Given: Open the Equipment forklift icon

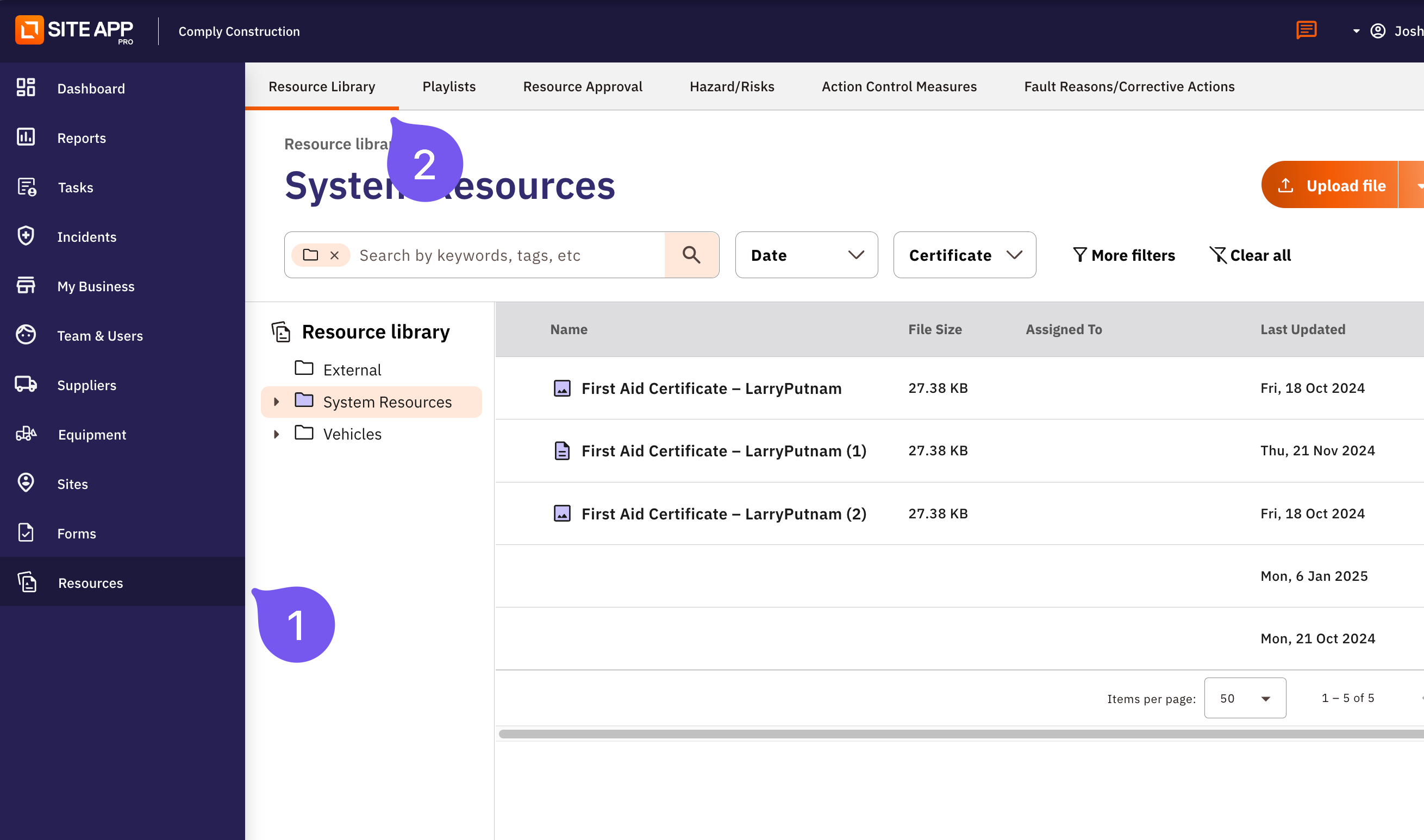Looking at the screenshot, I should (26, 434).
